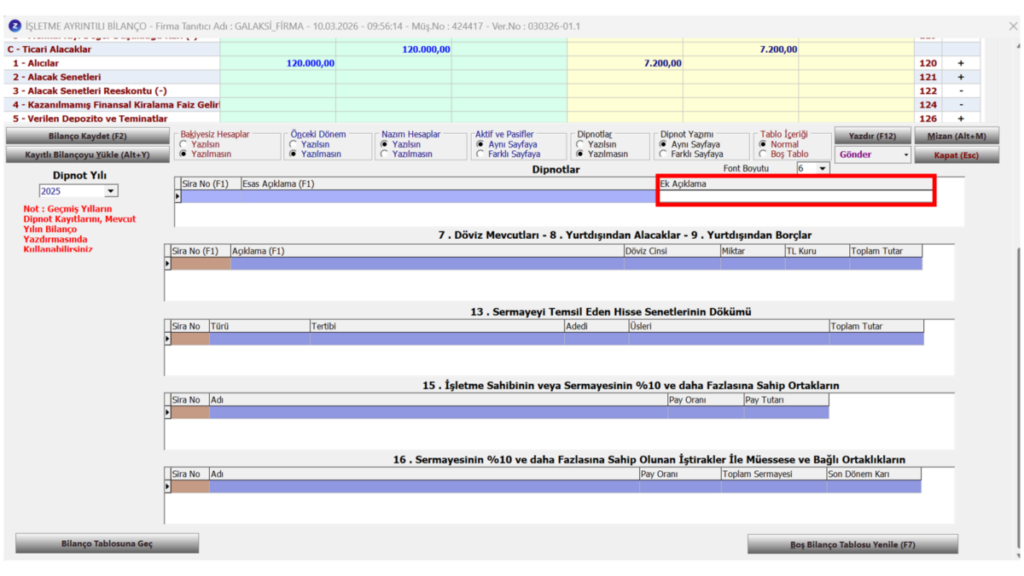Viewport: 1024px width, 576px height.
Task: Click the Adedi column header
Action: (x=596, y=326)
